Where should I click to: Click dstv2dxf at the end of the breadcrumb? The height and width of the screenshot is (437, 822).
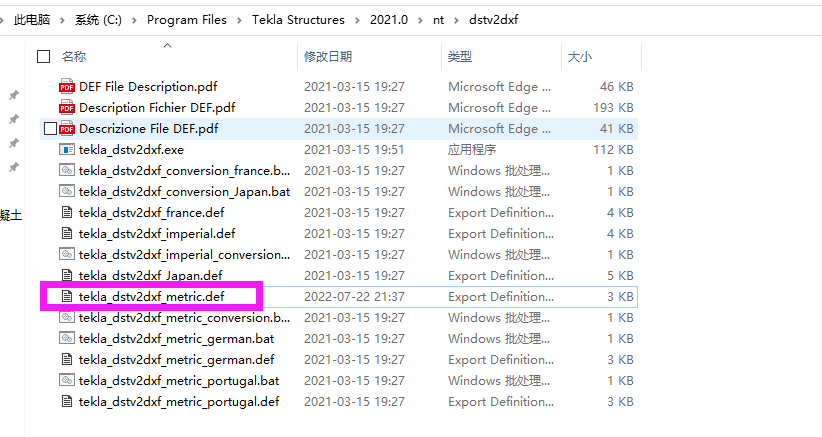pos(493,20)
